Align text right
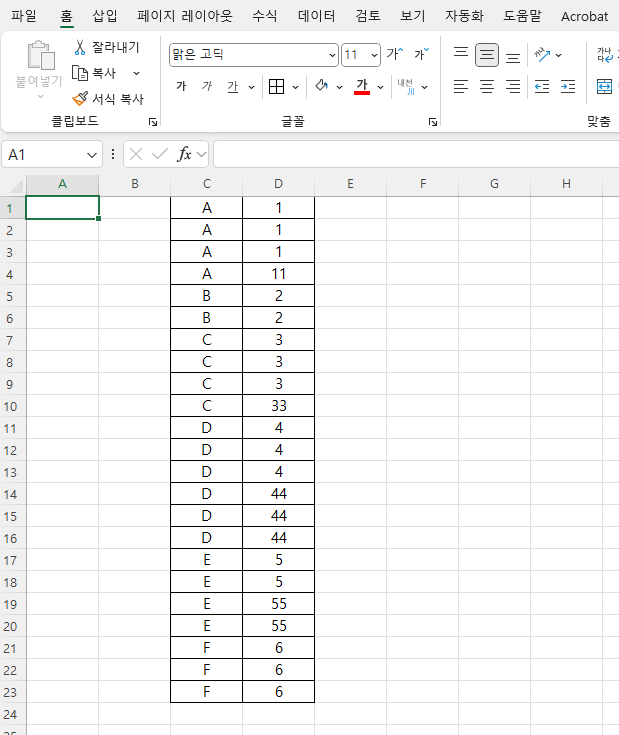 click(x=513, y=87)
